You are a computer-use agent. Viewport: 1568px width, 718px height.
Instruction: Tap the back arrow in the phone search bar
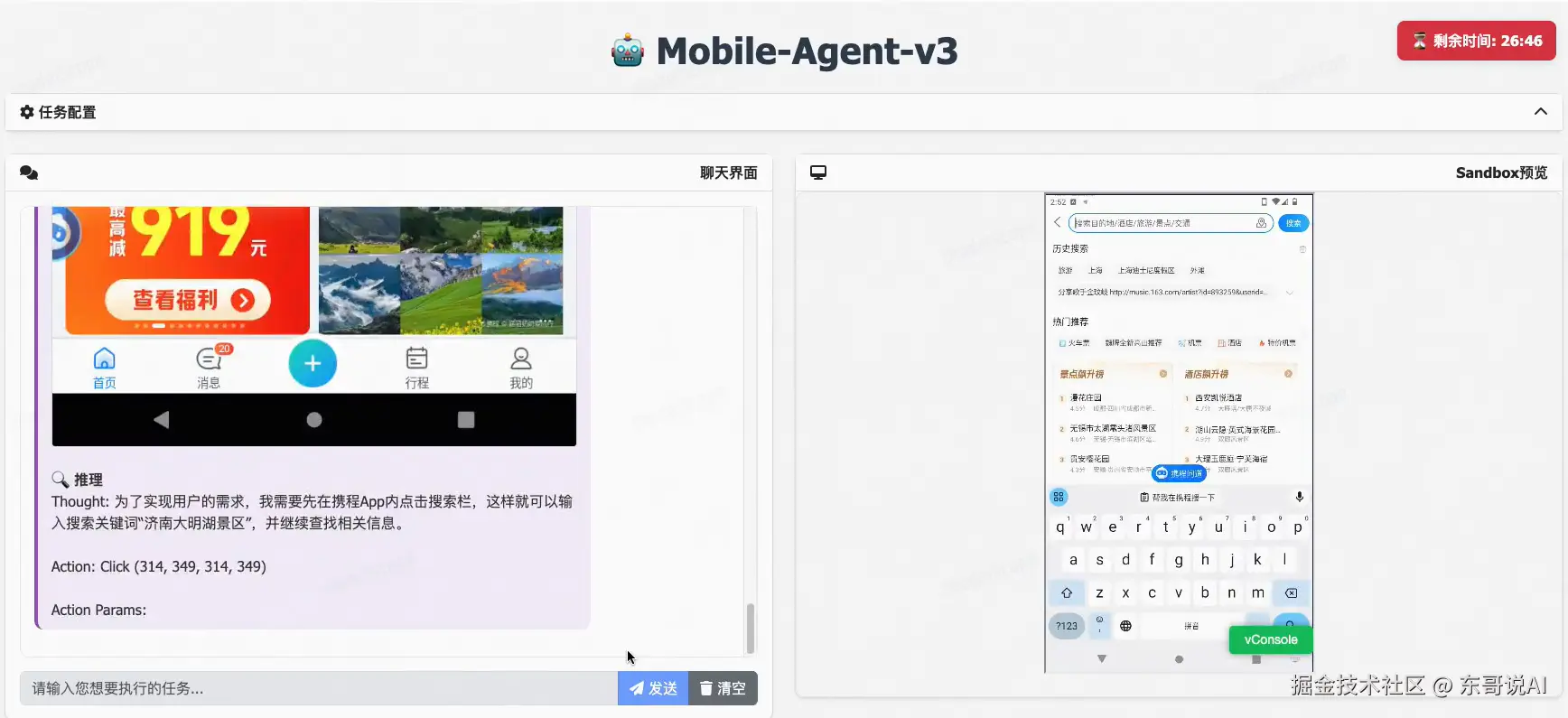1058,222
